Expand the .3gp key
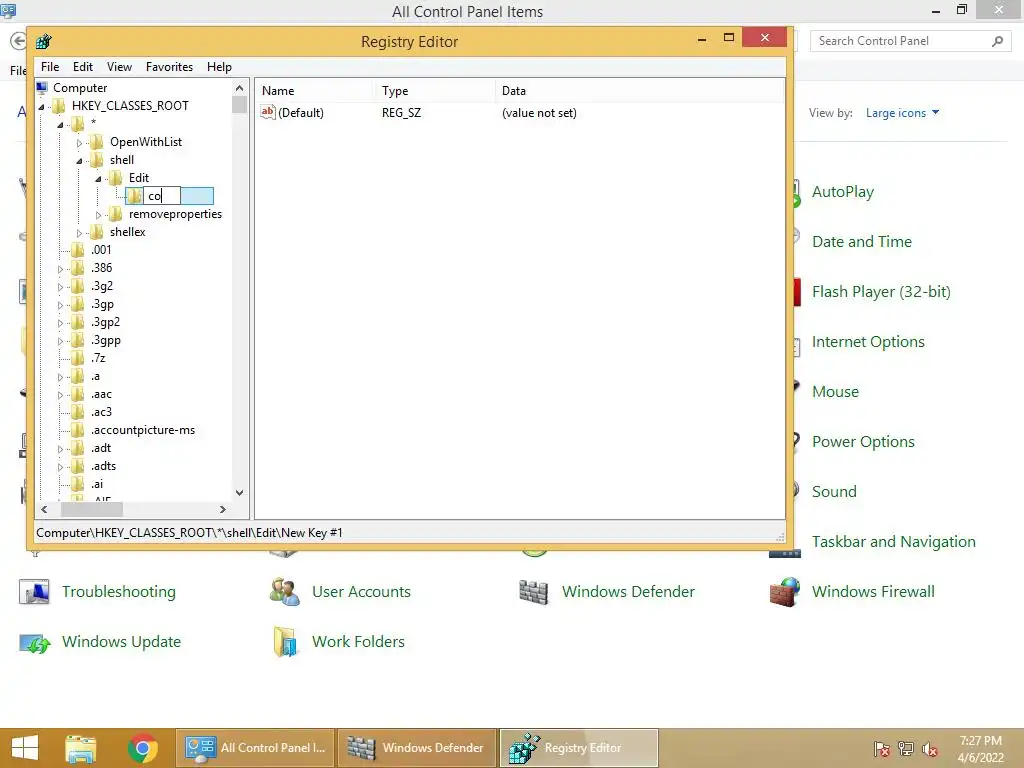The width and height of the screenshot is (1024, 768). click(61, 305)
